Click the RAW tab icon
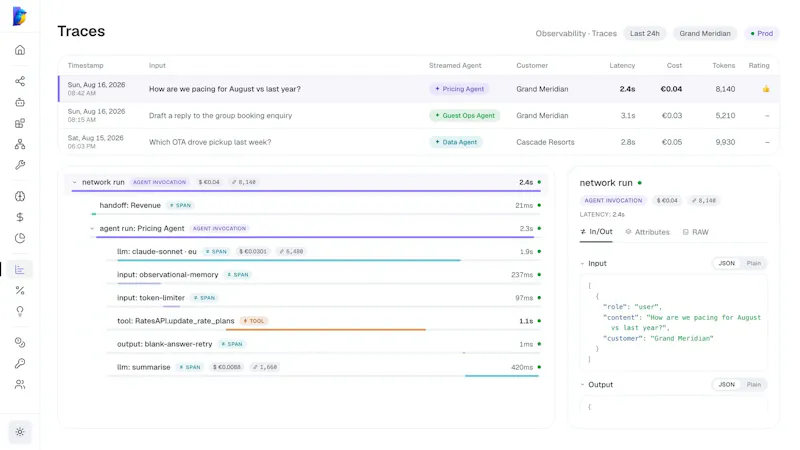Image resolution: width=800 pixels, height=450 pixels. click(x=686, y=232)
